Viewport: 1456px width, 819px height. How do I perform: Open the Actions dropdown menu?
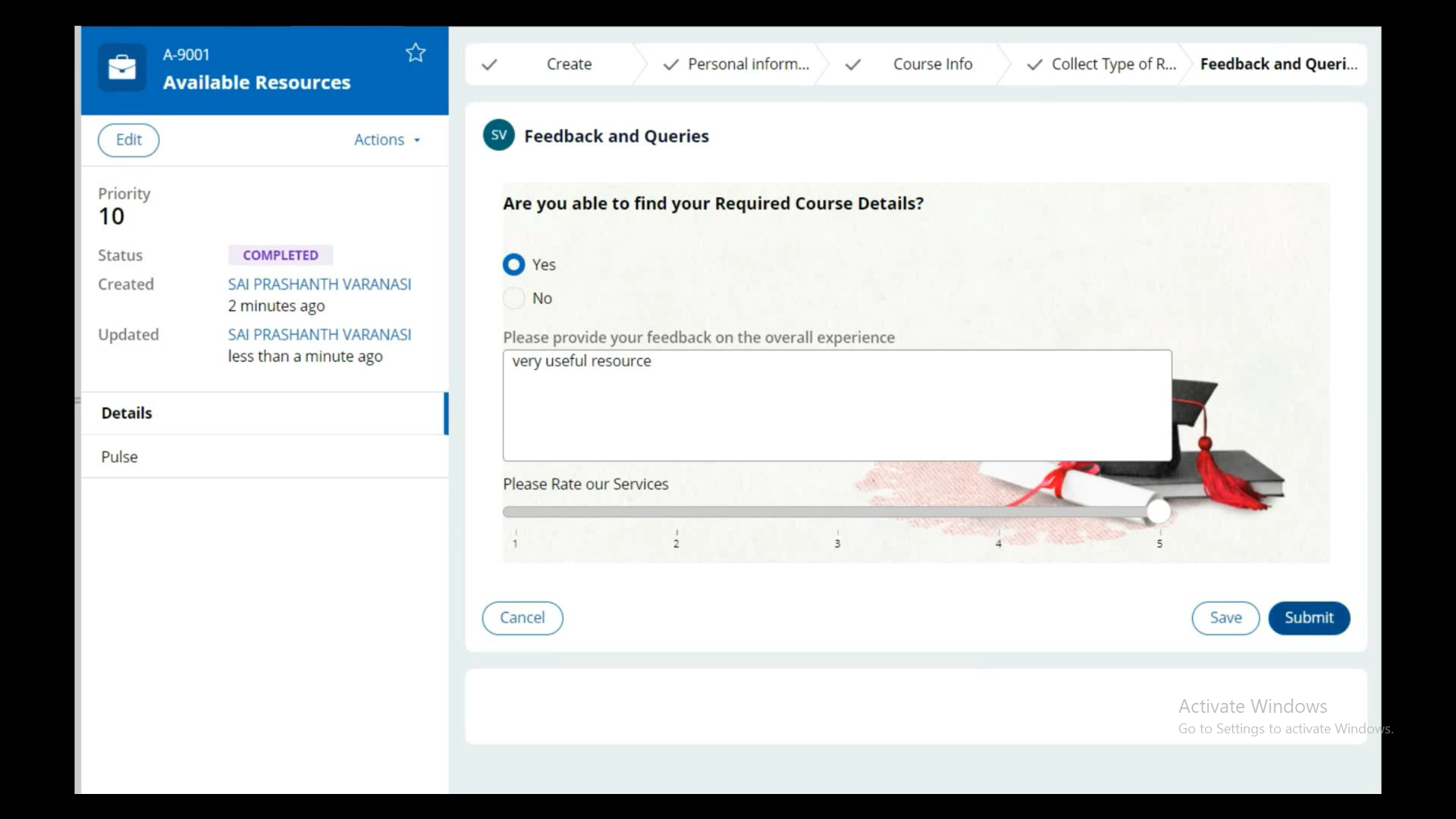[387, 140]
